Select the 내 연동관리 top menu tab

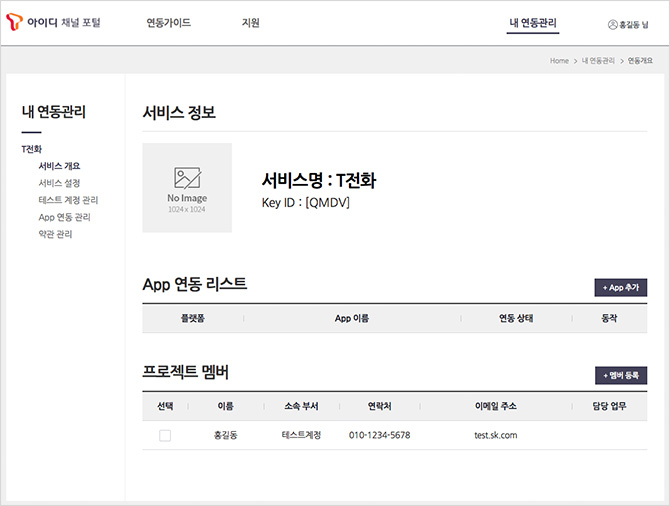tap(533, 23)
